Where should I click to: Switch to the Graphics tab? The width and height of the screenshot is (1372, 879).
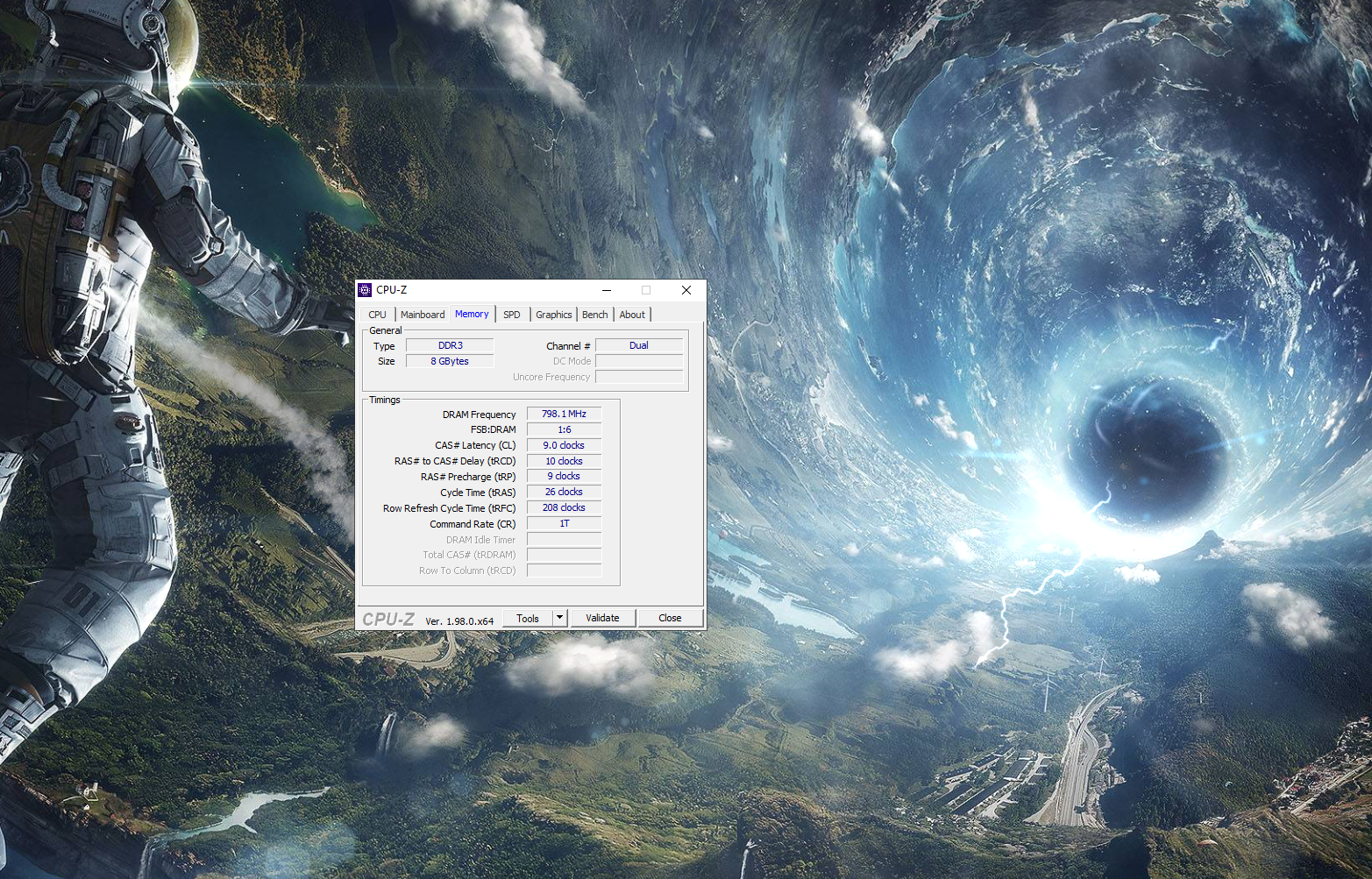[554, 315]
